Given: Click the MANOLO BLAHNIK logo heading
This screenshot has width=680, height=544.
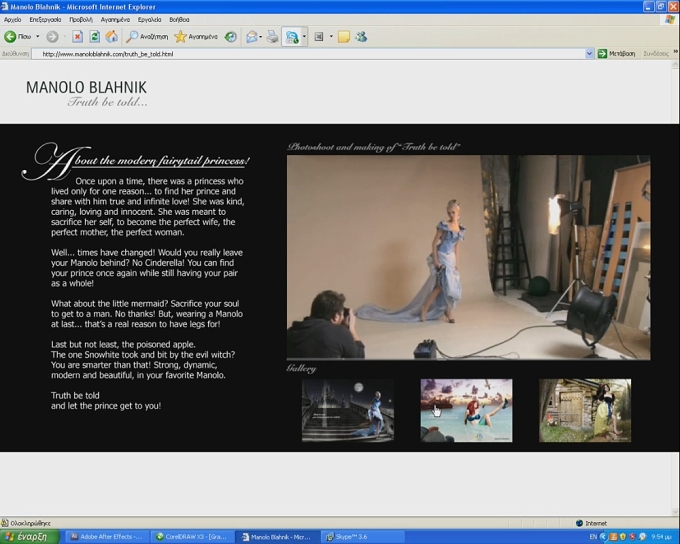Looking at the screenshot, I should (86, 87).
